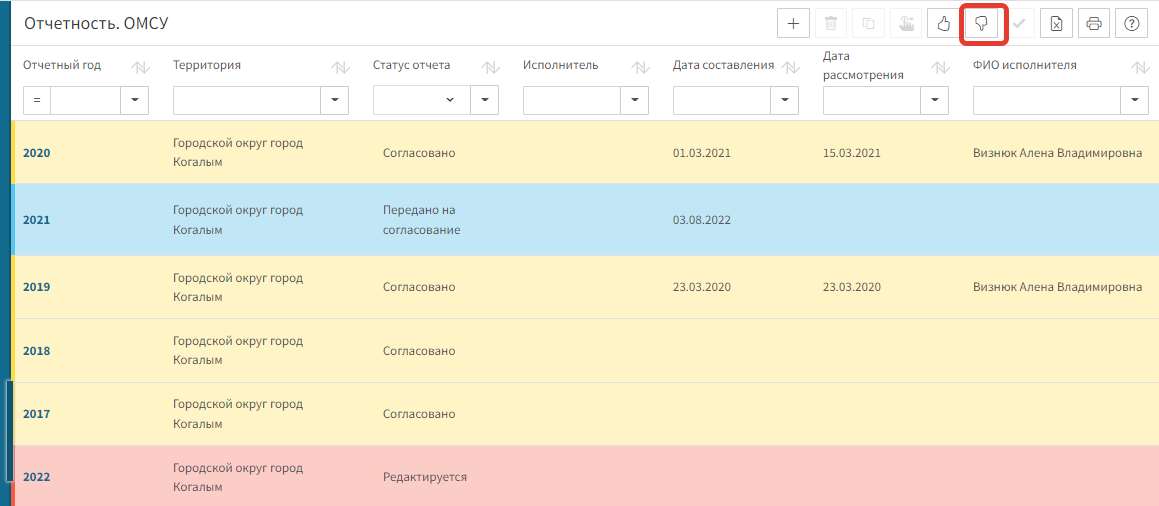
Task: Click the Исполнитель filter input field
Action: click(x=571, y=100)
